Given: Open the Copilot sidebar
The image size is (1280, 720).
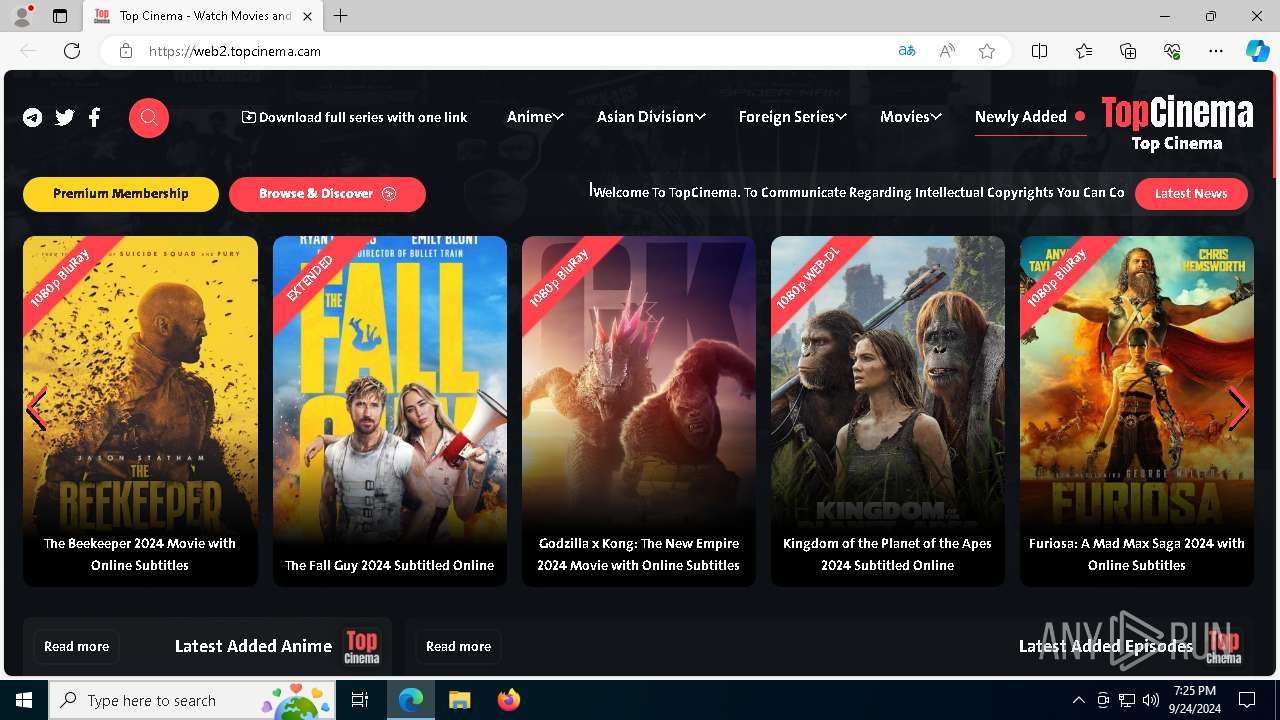Looking at the screenshot, I should pyautogui.click(x=1257, y=51).
